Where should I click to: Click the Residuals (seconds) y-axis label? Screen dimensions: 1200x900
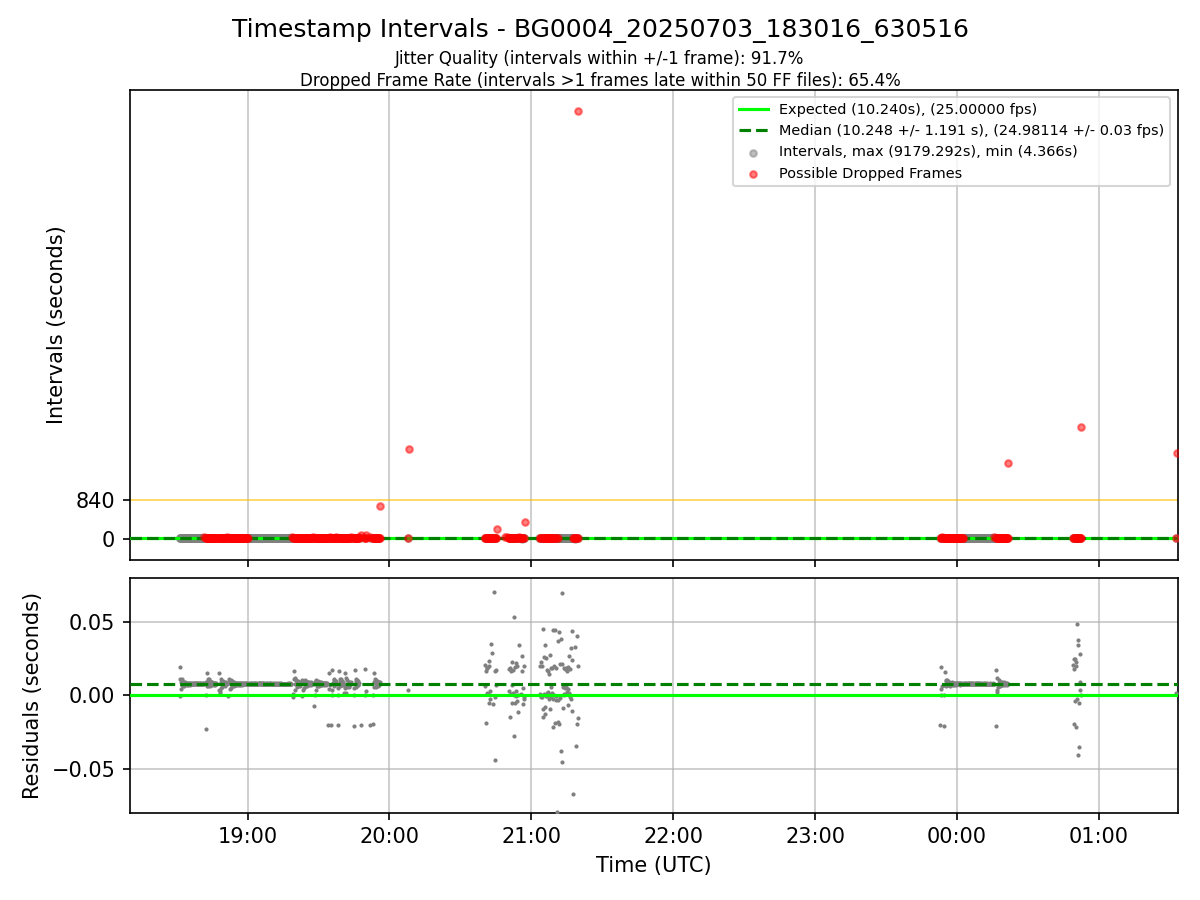coord(32,696)
